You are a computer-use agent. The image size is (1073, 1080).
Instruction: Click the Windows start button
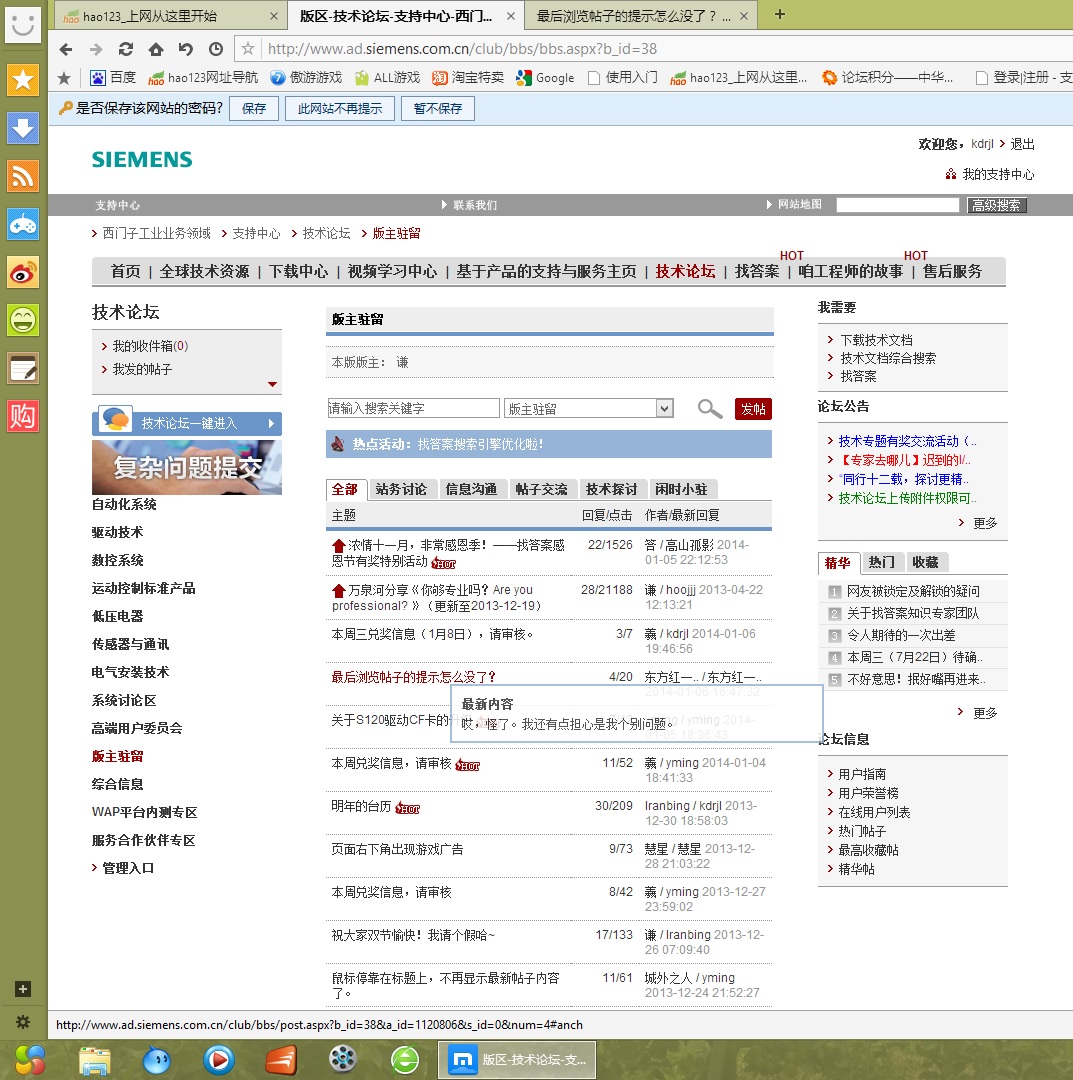29,1060
